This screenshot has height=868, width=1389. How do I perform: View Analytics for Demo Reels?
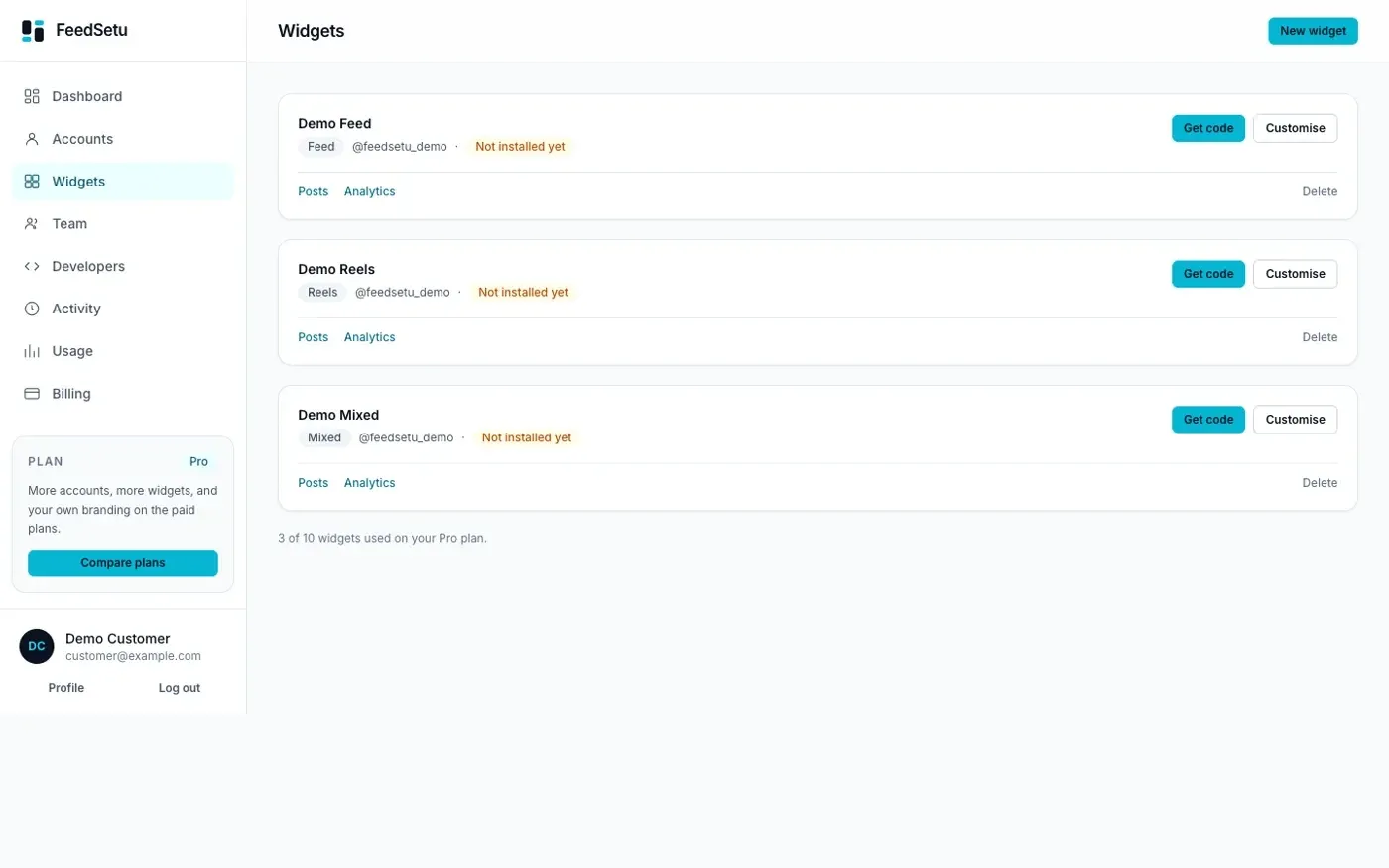(369, 337)
